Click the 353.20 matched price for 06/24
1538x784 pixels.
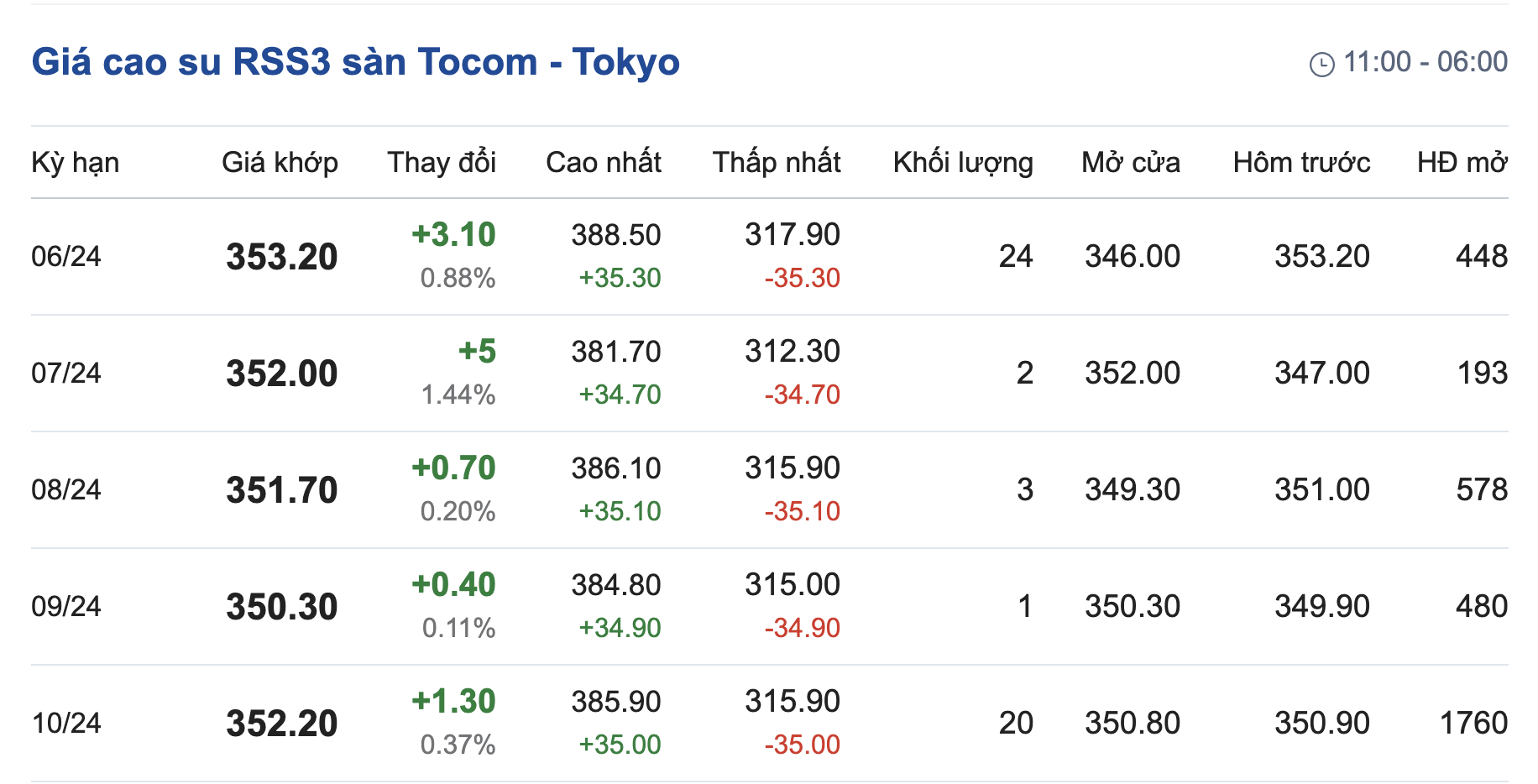[x=281, y=257]
